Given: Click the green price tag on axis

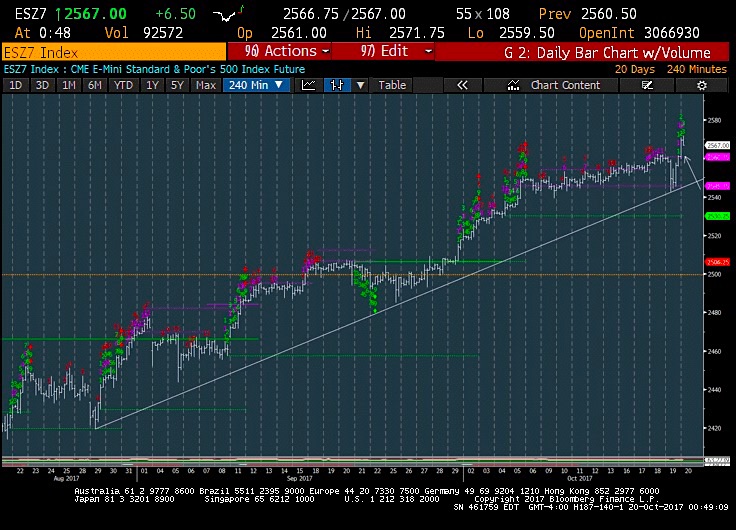Looking at the screenshot, I should click(718, 216).
